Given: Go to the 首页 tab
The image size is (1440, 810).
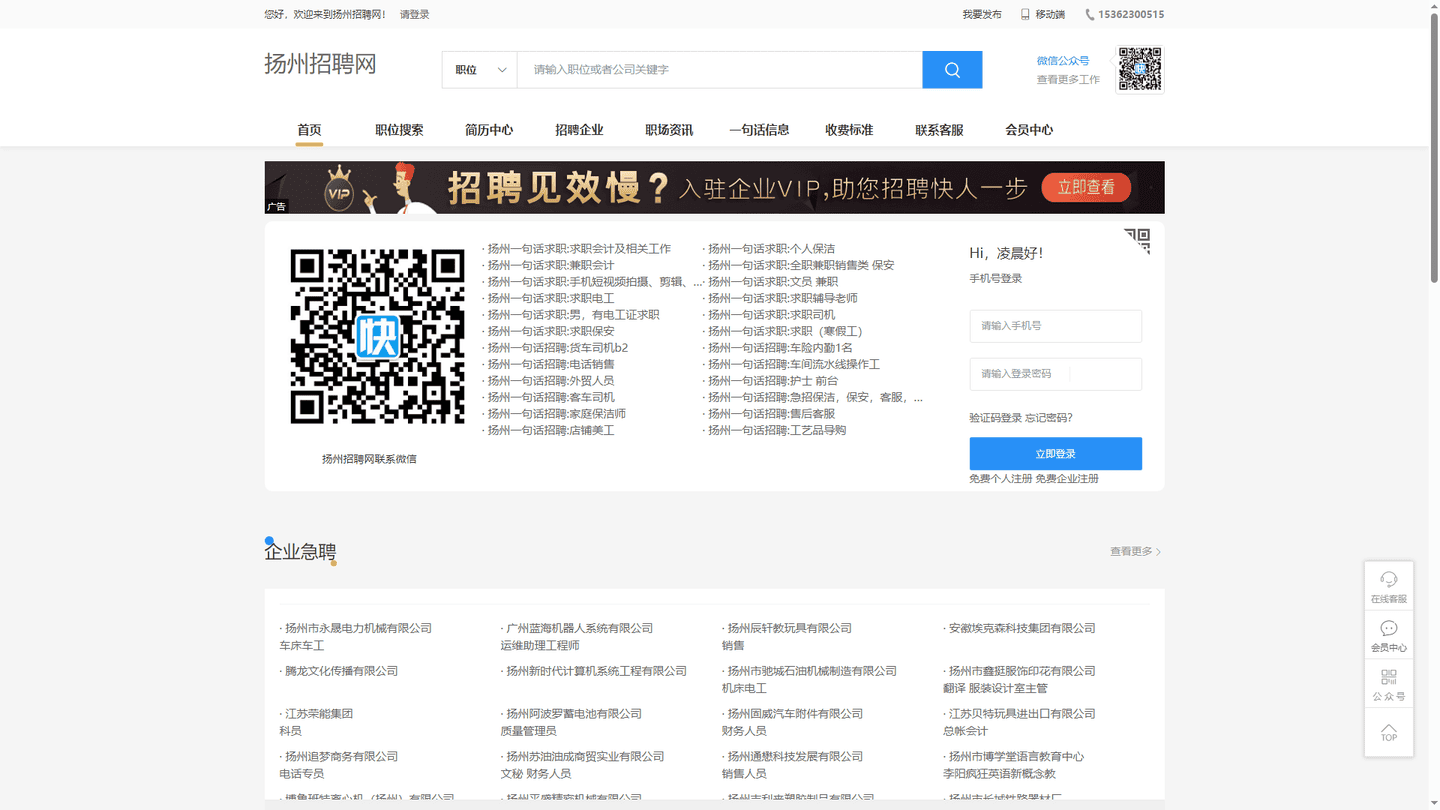Looking at the screenshot, I should point(309,130).
